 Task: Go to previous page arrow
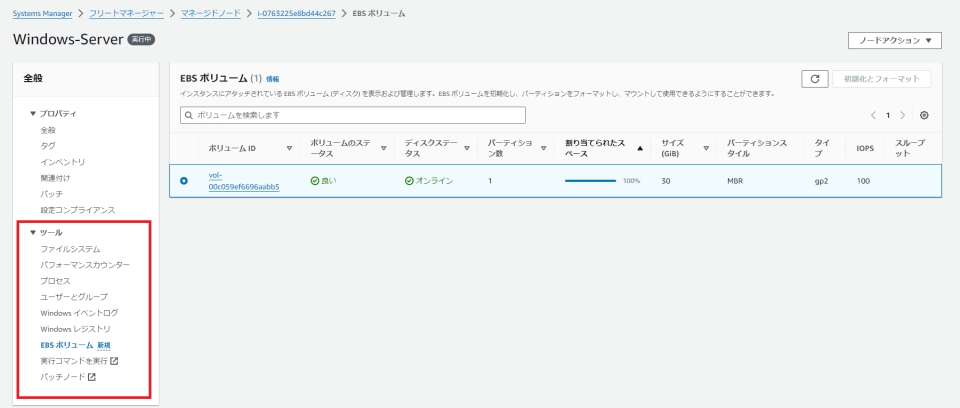click(x=873, y=115)
